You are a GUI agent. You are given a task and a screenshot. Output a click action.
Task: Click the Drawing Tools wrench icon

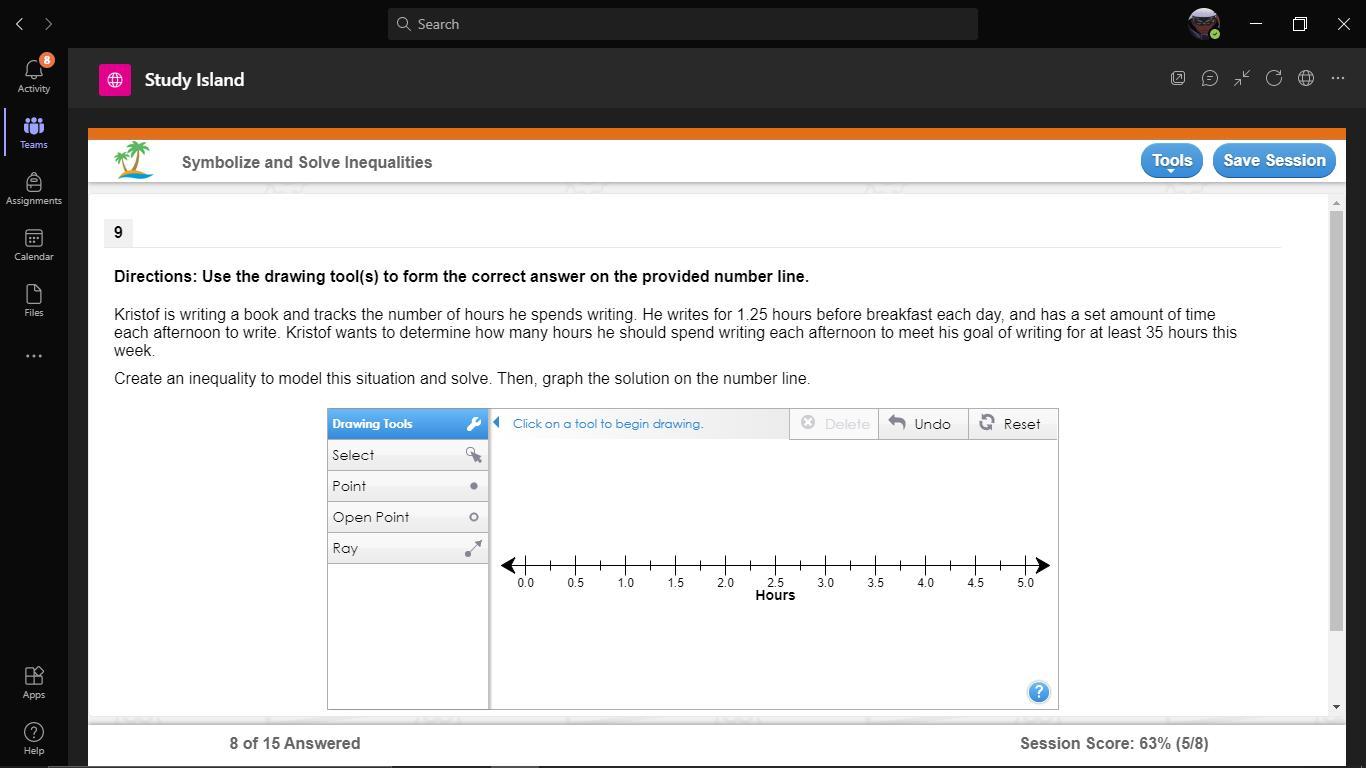474,424
